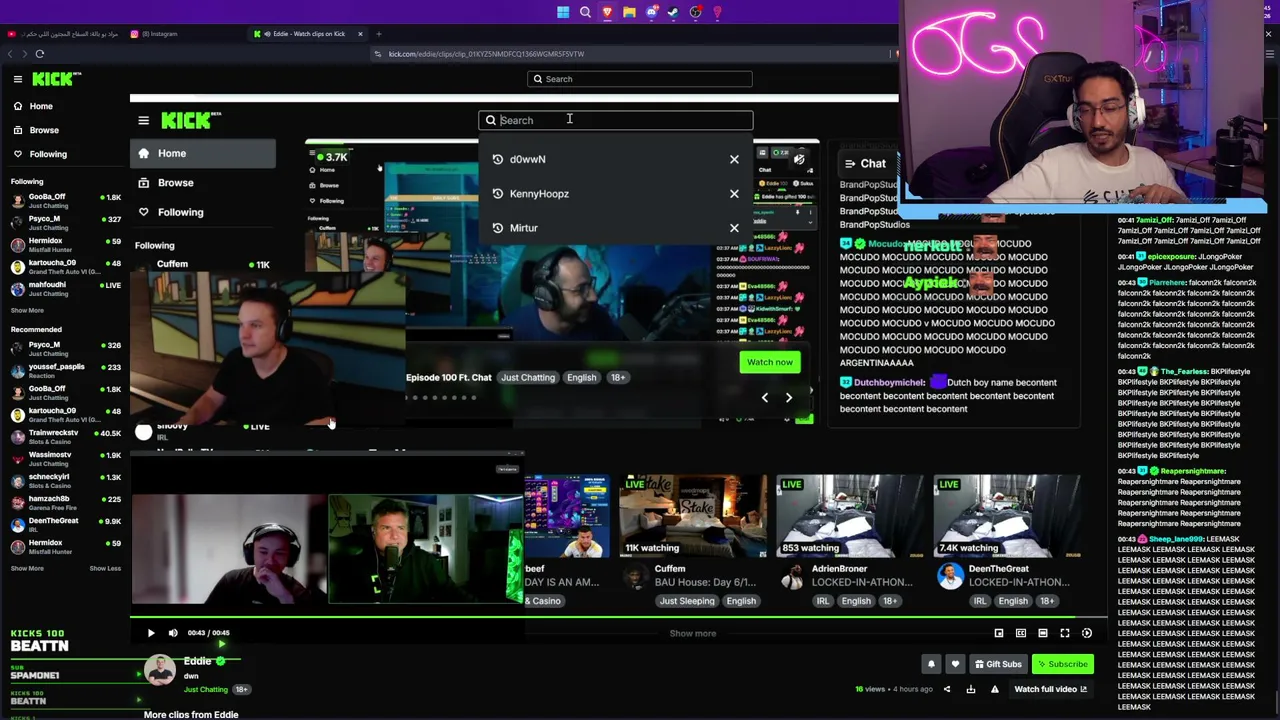
Task: Select Home in the inner sidebar
Action: 203,153
